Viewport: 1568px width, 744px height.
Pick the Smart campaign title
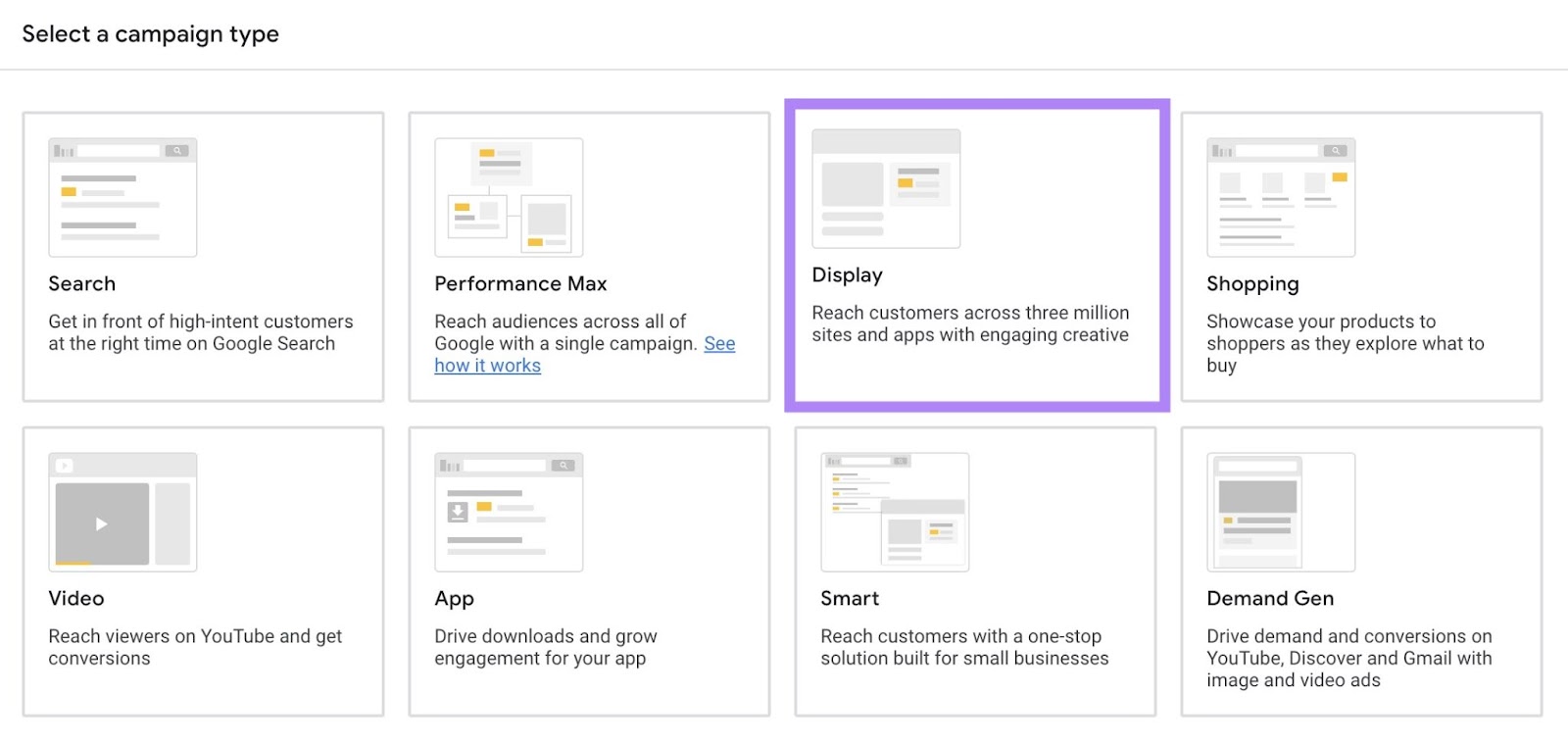(x=850, y=598)
